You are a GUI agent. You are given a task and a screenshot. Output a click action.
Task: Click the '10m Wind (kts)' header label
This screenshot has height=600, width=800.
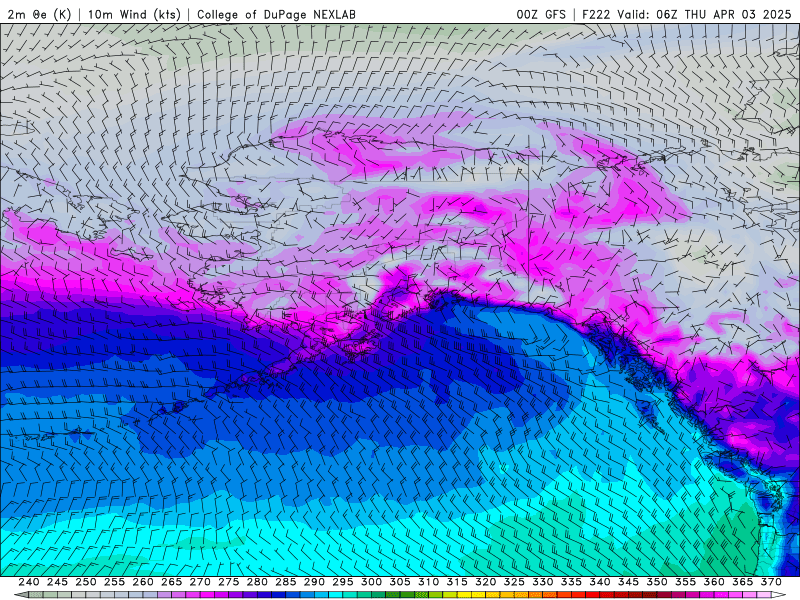tap(134, 14)
